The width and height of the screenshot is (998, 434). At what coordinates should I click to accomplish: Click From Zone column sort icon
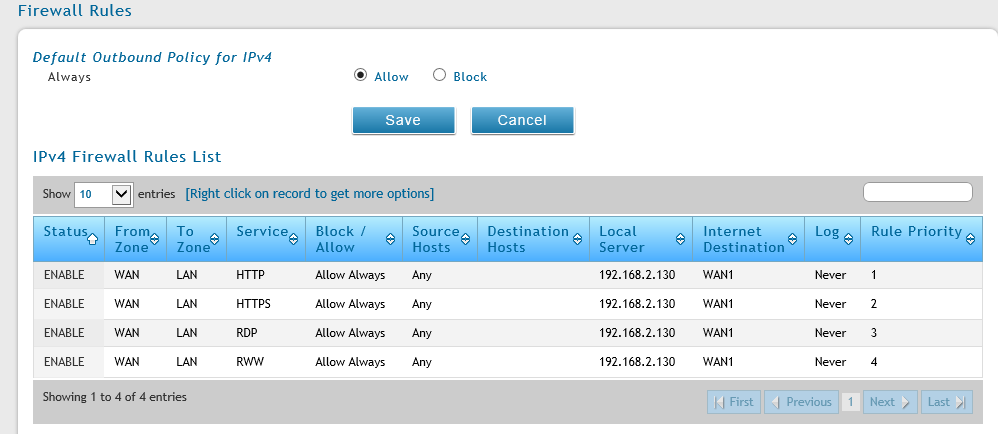155,239
